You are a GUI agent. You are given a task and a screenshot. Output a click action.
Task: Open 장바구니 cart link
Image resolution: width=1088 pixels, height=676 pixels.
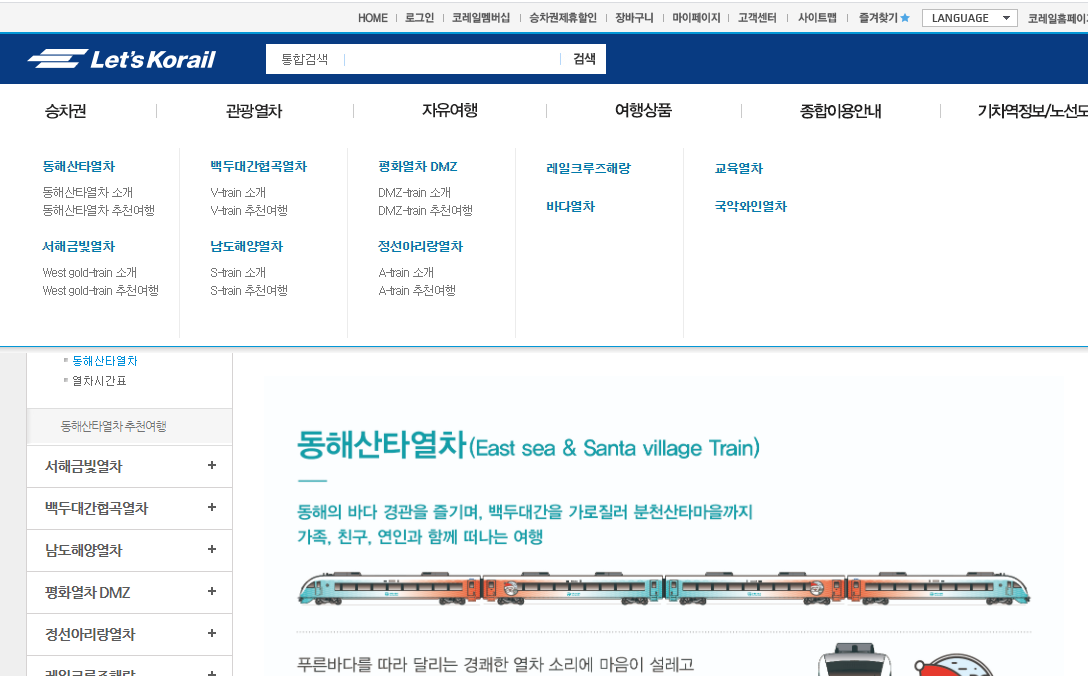pyautogui.click(x=634, y=18)
